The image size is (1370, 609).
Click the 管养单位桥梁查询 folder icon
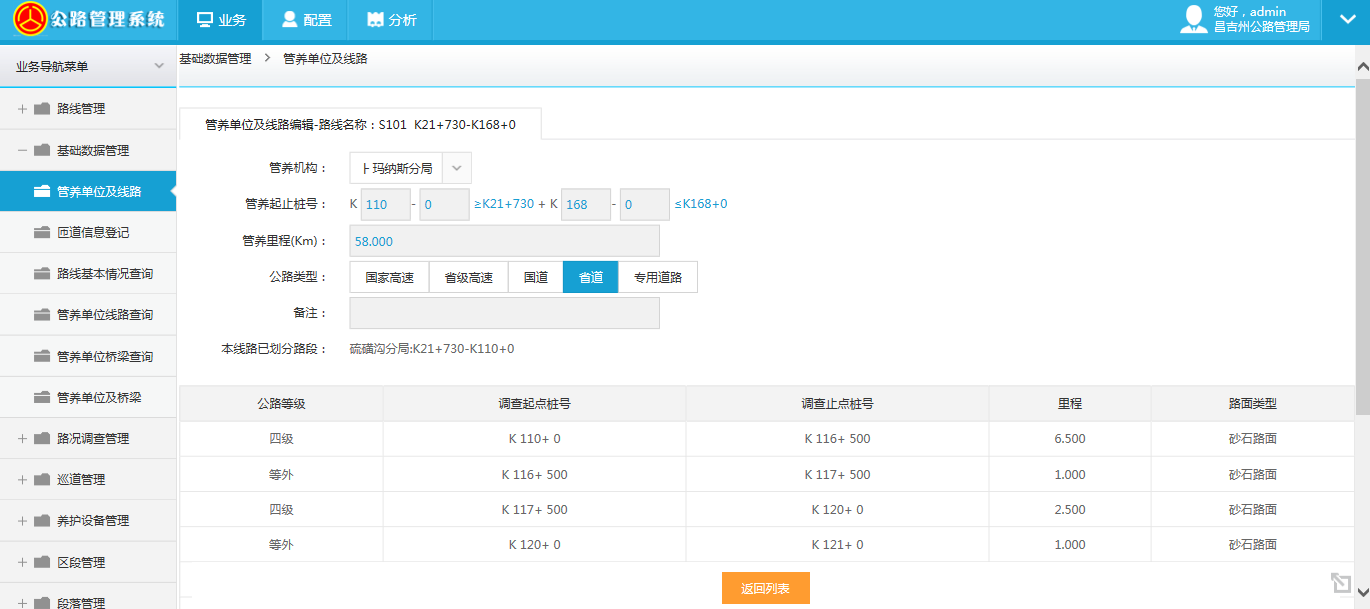pyautogui.click(x=42, y=357)
